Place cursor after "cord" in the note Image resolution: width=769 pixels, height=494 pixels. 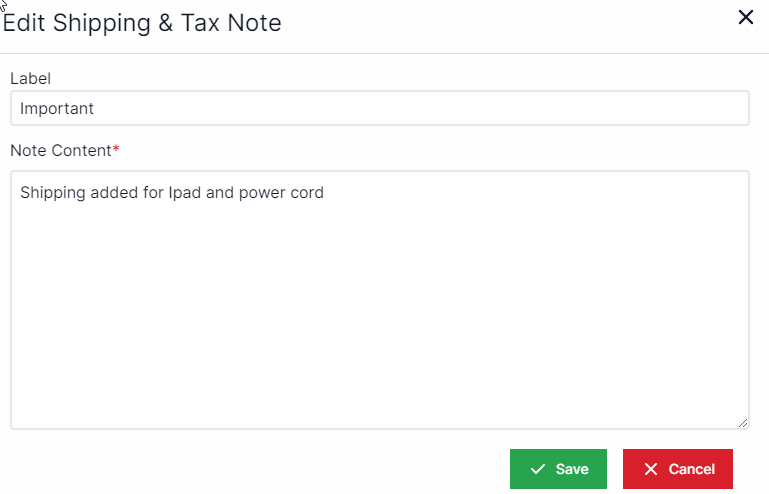(325, 192)
